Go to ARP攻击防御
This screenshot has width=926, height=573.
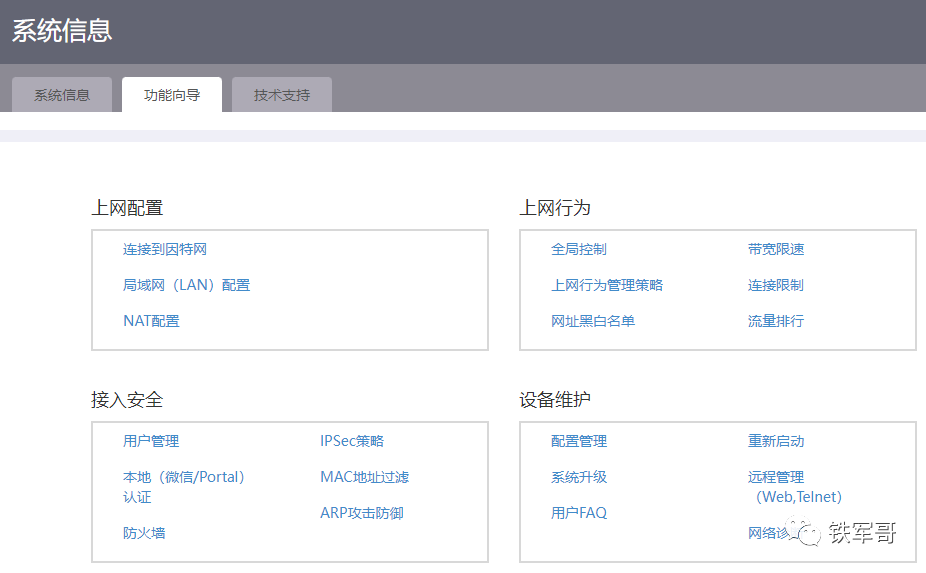coord(362,513)
